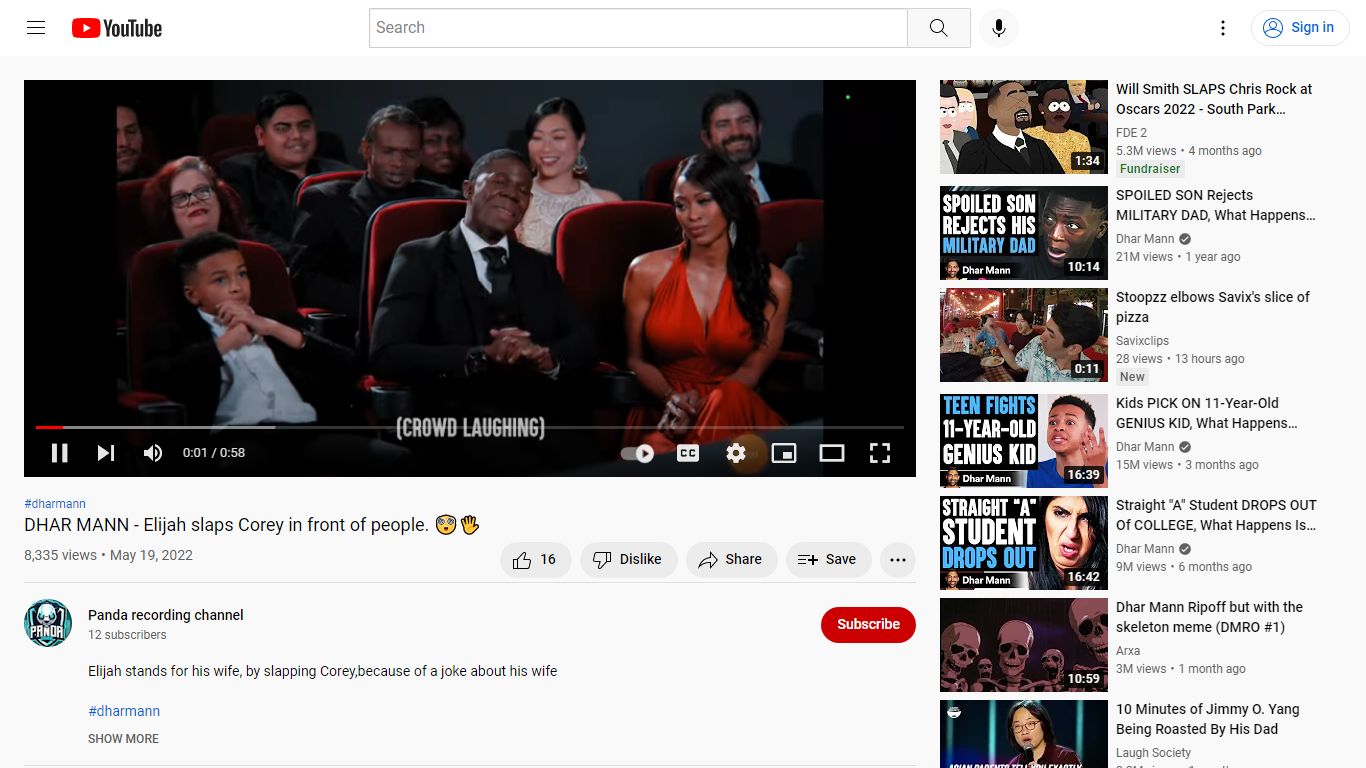Click the Savixclips channel name
Viewport: 1366px width, 768px height.
tap(1142, 341)
